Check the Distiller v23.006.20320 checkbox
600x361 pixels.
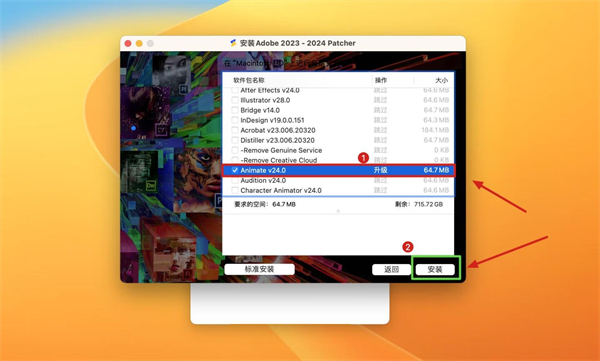pyautogui.click(x=235, y=140)
